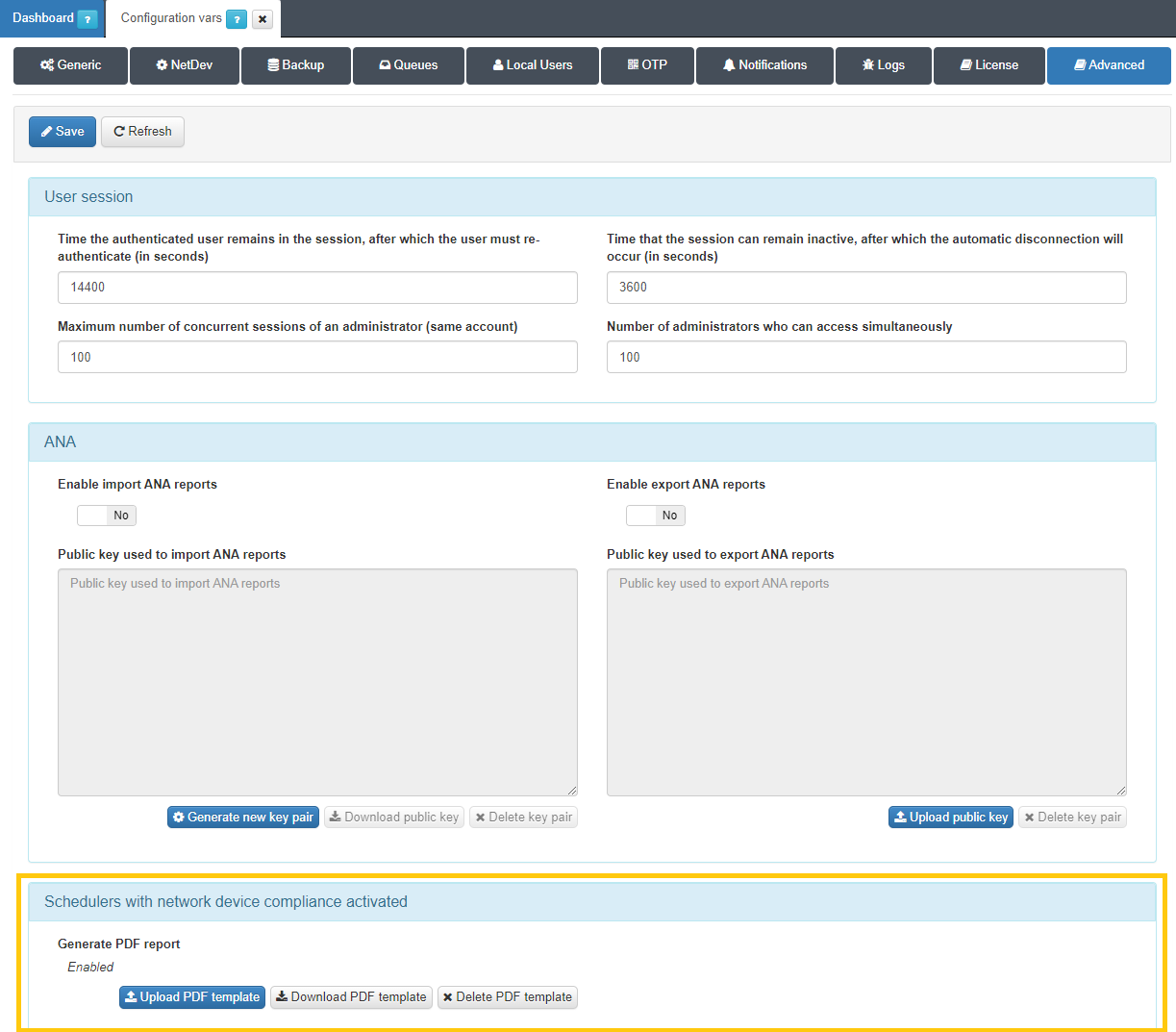Click the Save button
Viewport: 1176px width, 1032px height.
coord(63,132)
